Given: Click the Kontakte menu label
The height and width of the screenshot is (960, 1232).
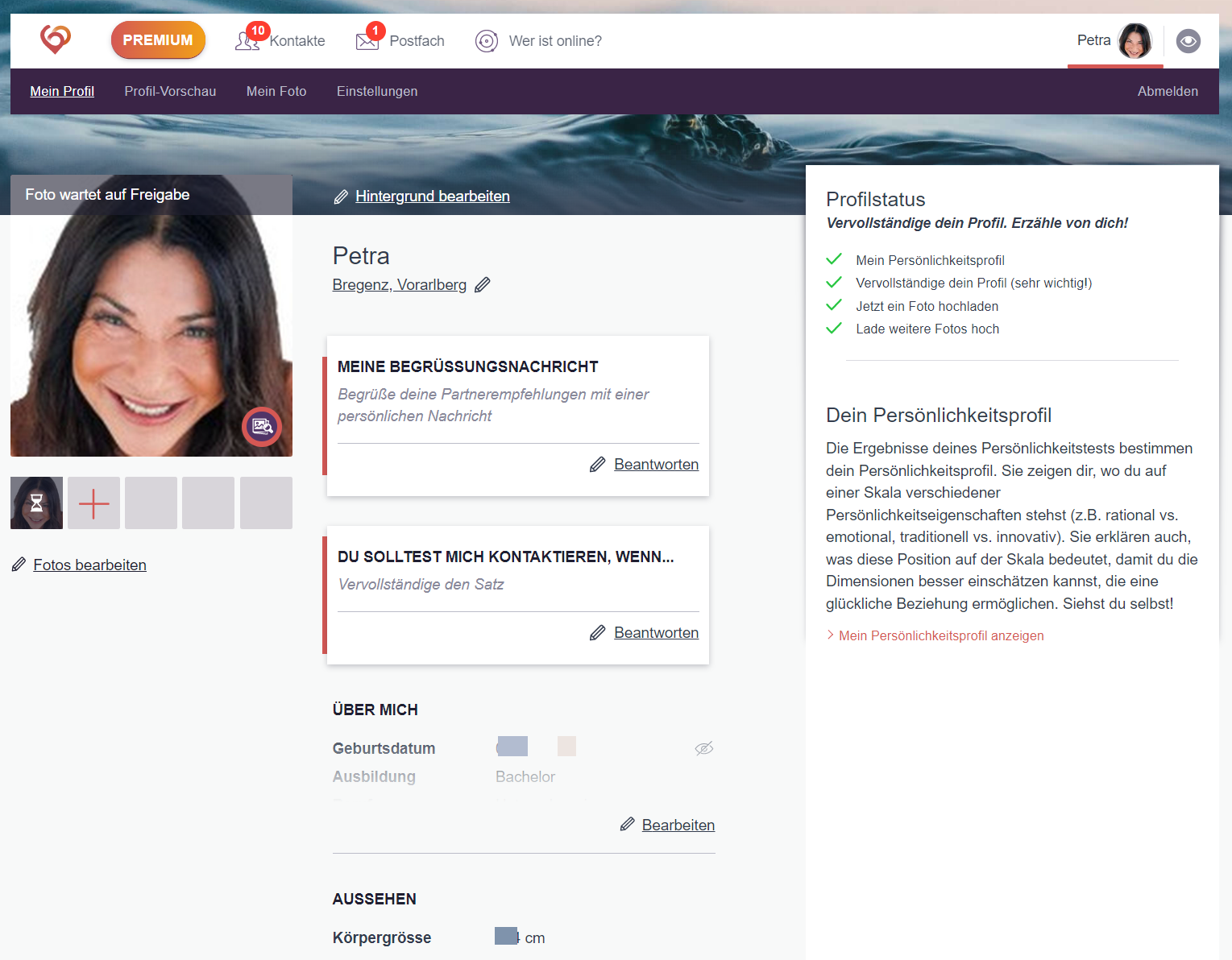Looking at the screenshot, I should (x=297, y=41).
